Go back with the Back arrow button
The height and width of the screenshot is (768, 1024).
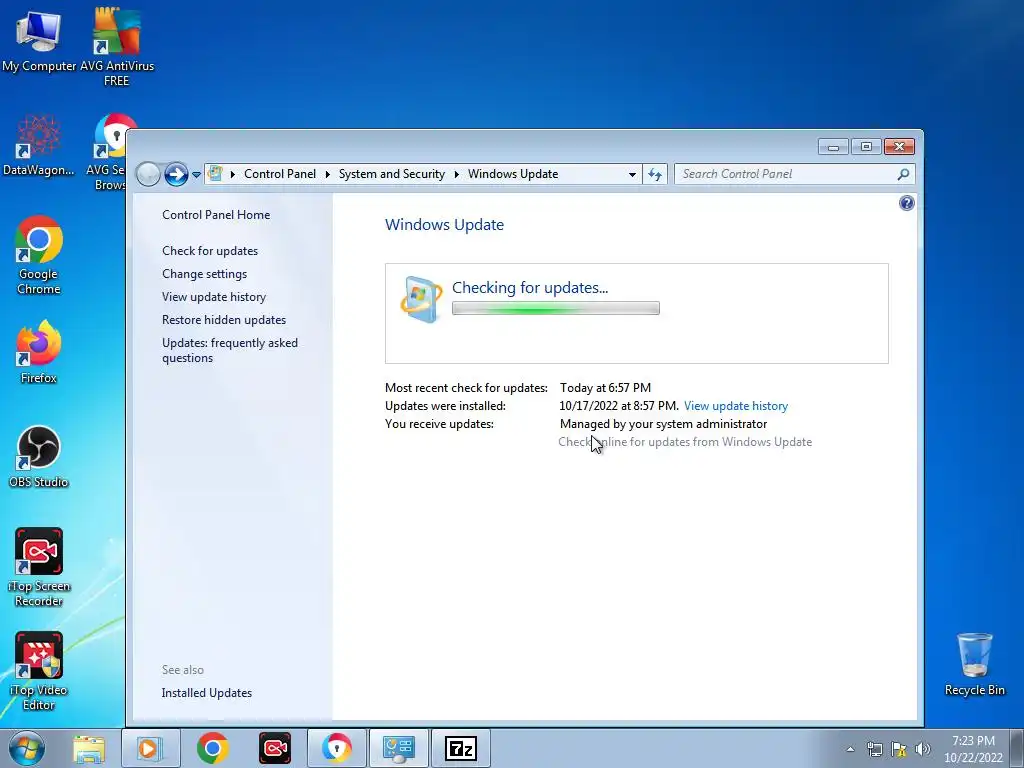tap(148, 174)
